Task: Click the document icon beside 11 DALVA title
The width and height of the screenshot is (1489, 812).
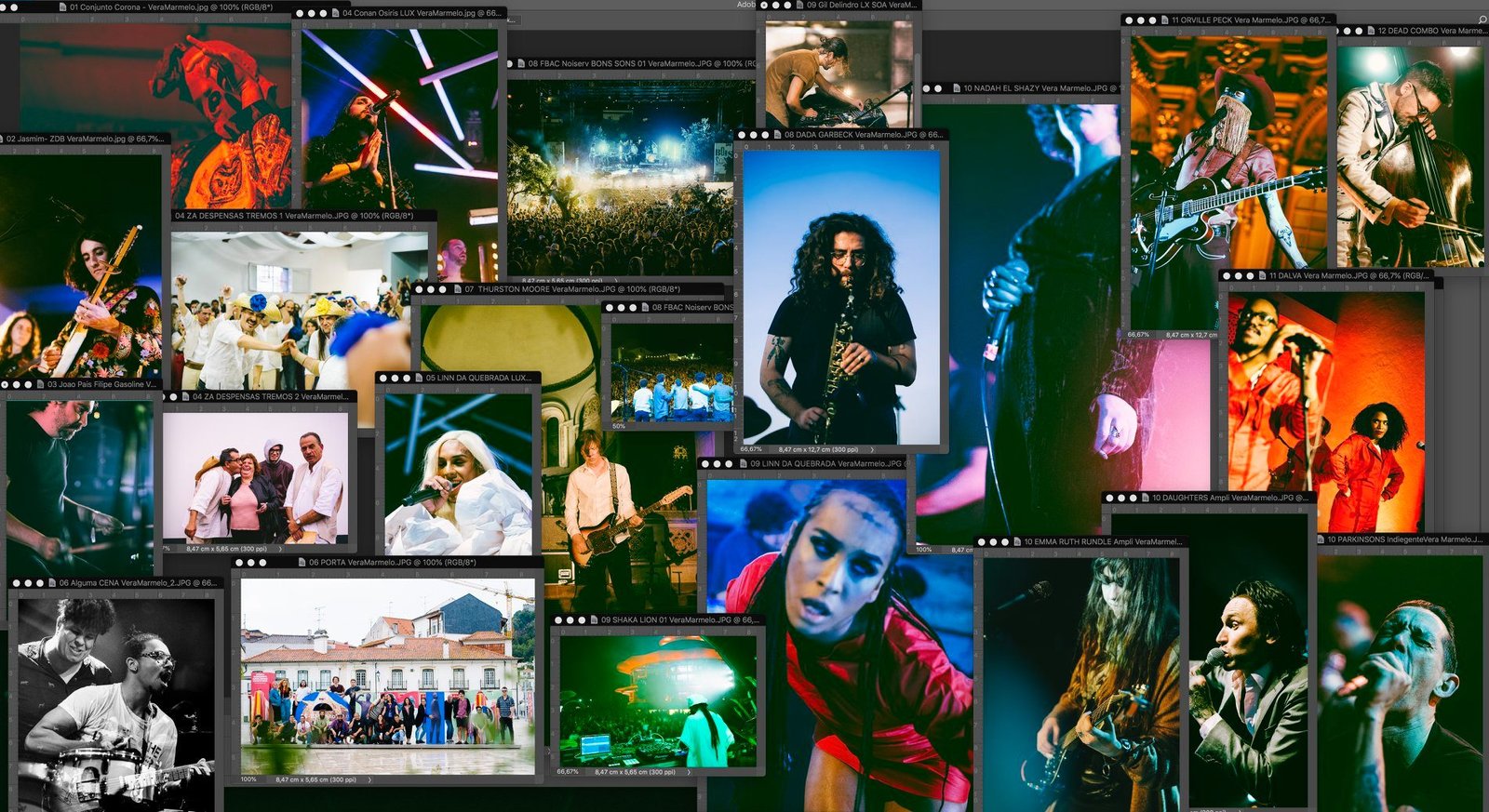Action: pyautogui.click(x=1261, y=276)
